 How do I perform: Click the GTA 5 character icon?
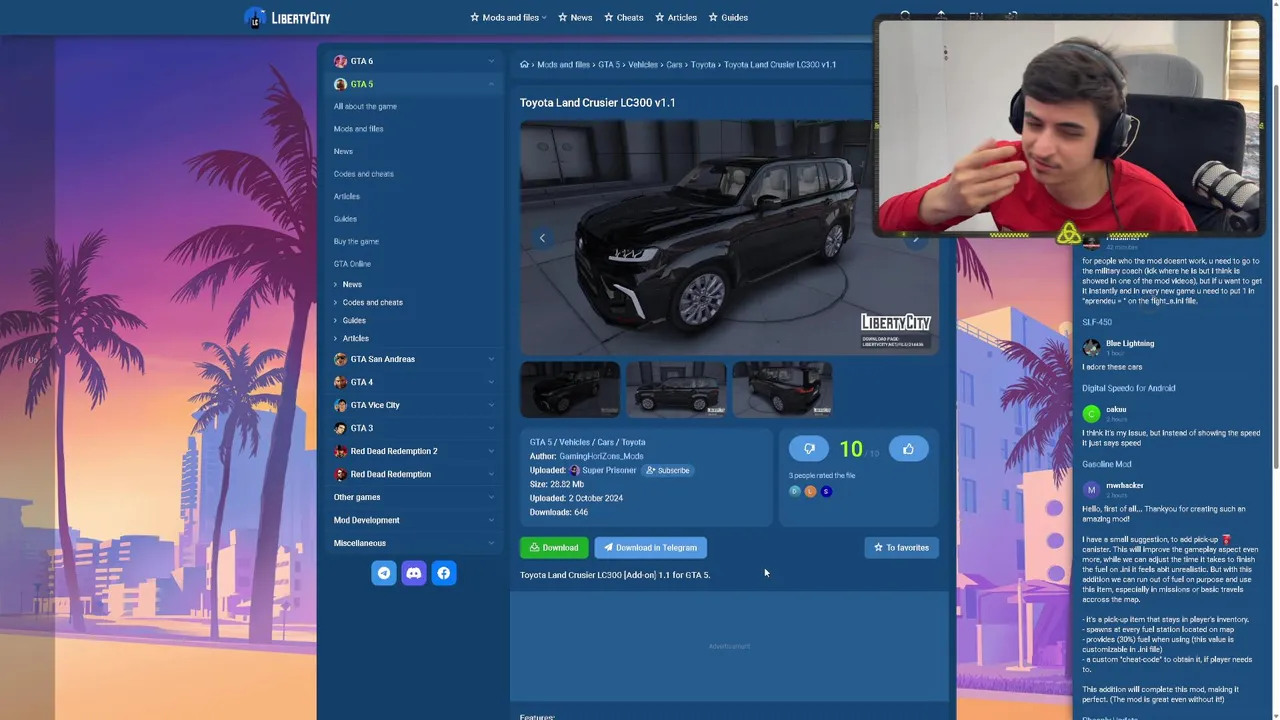coord(340,84)
